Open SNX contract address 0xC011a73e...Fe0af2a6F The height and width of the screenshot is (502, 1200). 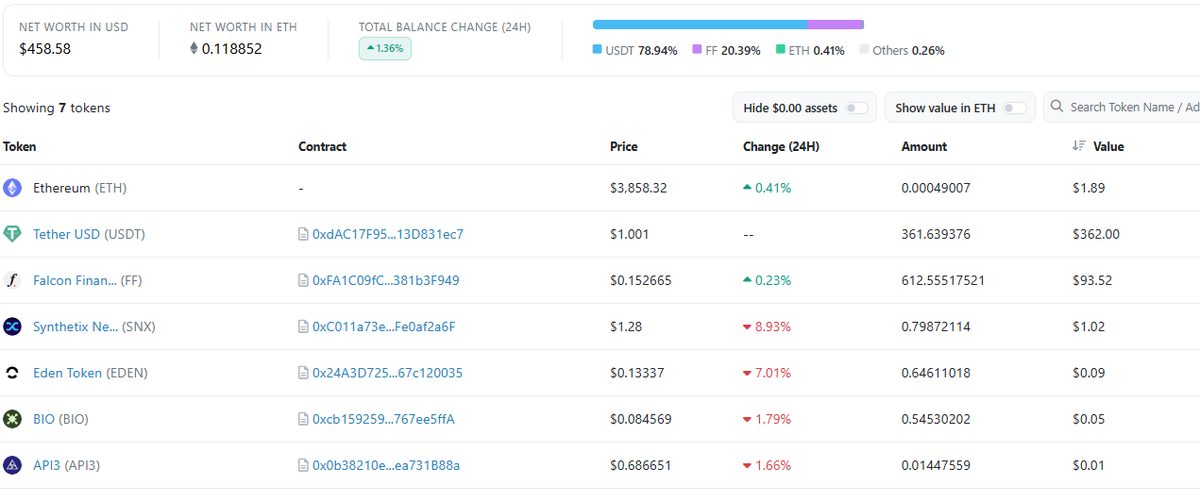(x=384, y=326)
